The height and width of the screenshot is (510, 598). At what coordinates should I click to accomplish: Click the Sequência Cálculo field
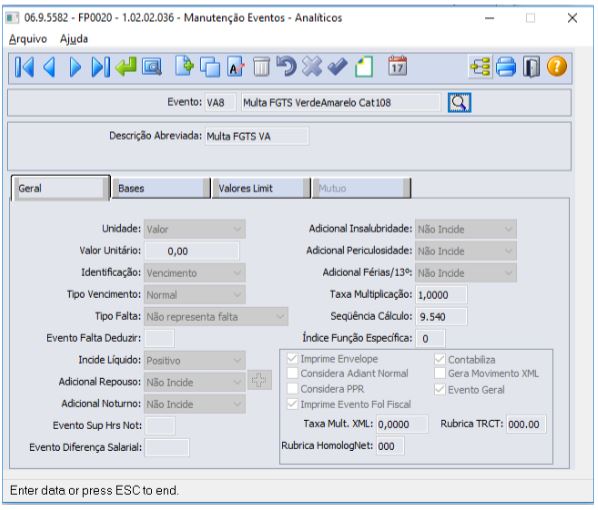click(441, 317)
